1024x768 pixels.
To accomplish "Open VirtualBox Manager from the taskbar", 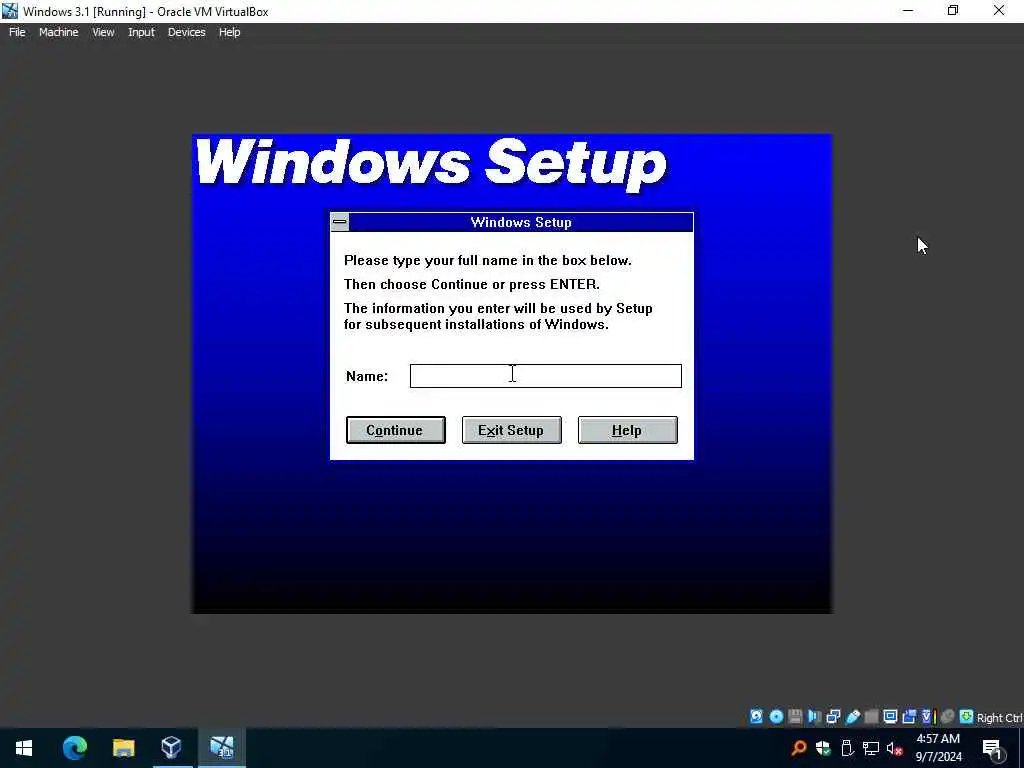I will [171, 748].
